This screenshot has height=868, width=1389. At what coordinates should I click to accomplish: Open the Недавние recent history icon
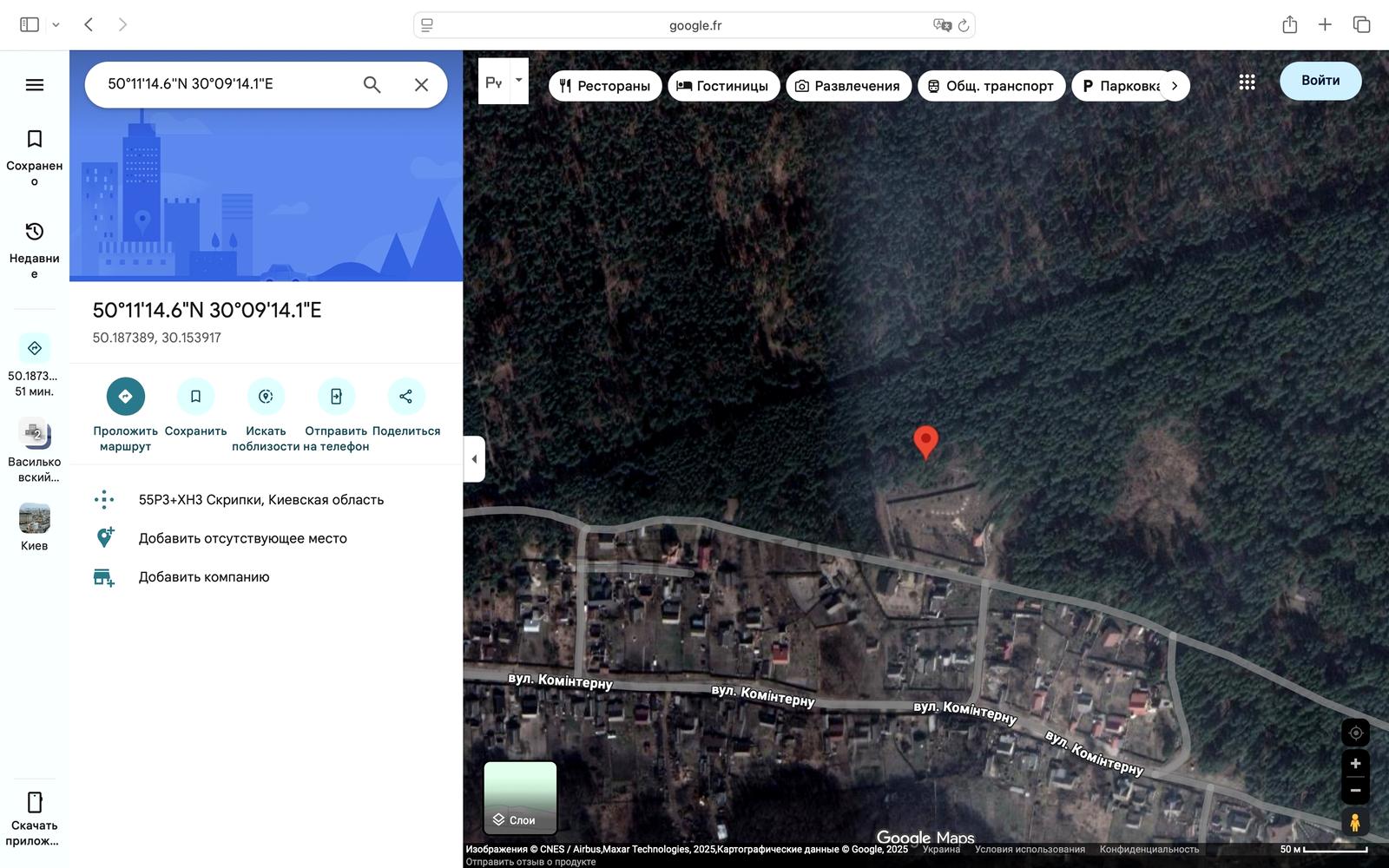(x=35, y=232)
